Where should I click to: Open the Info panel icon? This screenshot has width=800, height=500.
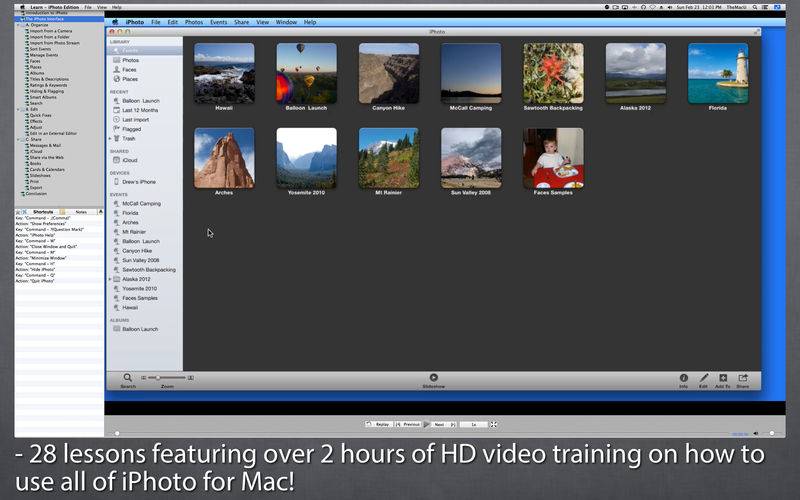click(x=684, y=378)
